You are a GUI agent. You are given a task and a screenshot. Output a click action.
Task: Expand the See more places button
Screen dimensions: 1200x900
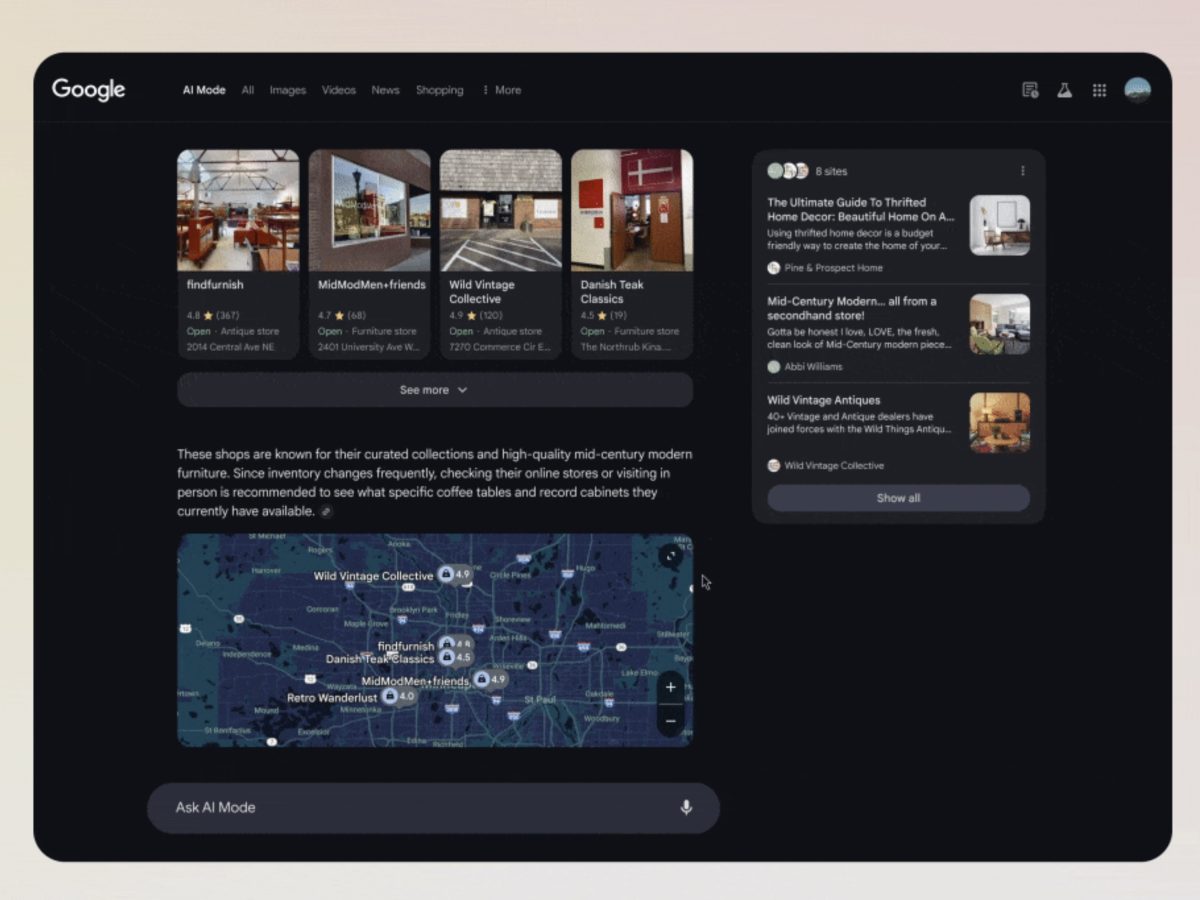click(435, 390)
